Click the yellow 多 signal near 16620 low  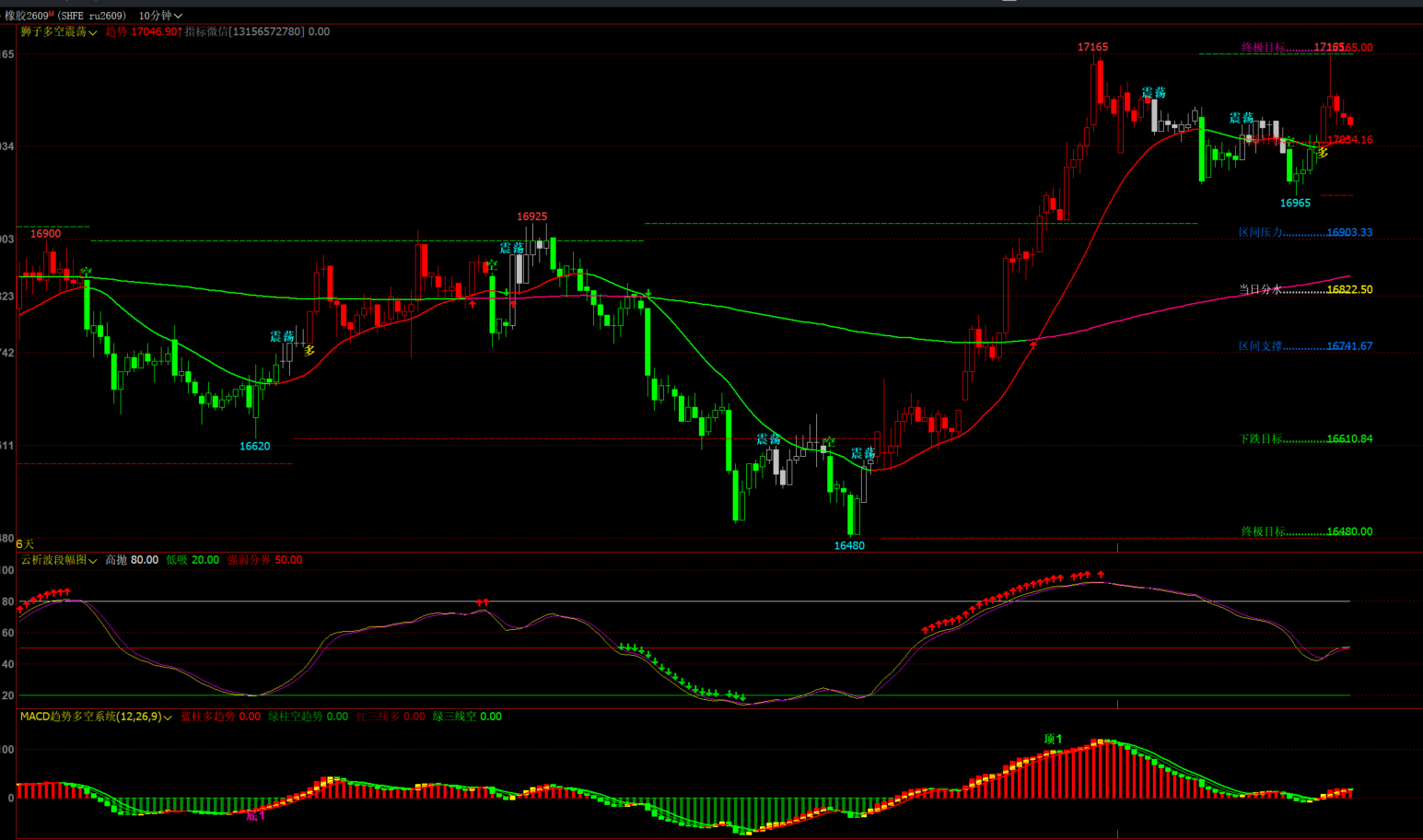click(x=309, y=350)
